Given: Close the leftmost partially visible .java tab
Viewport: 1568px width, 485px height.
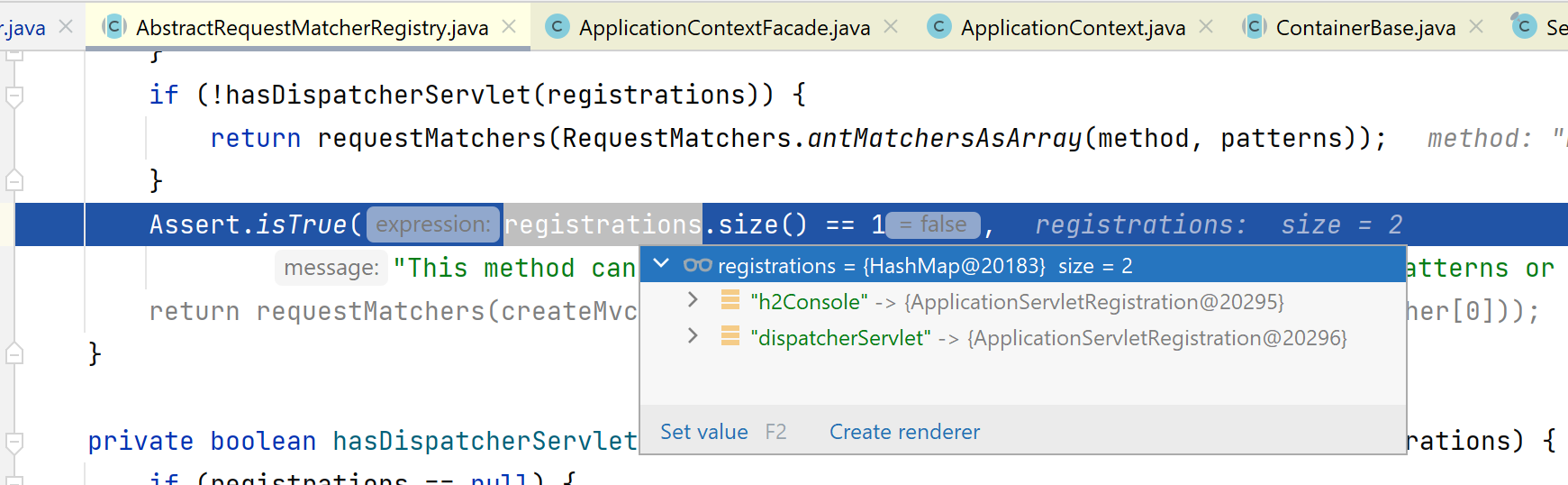Looking at the screenshot, I should (66, 27).
